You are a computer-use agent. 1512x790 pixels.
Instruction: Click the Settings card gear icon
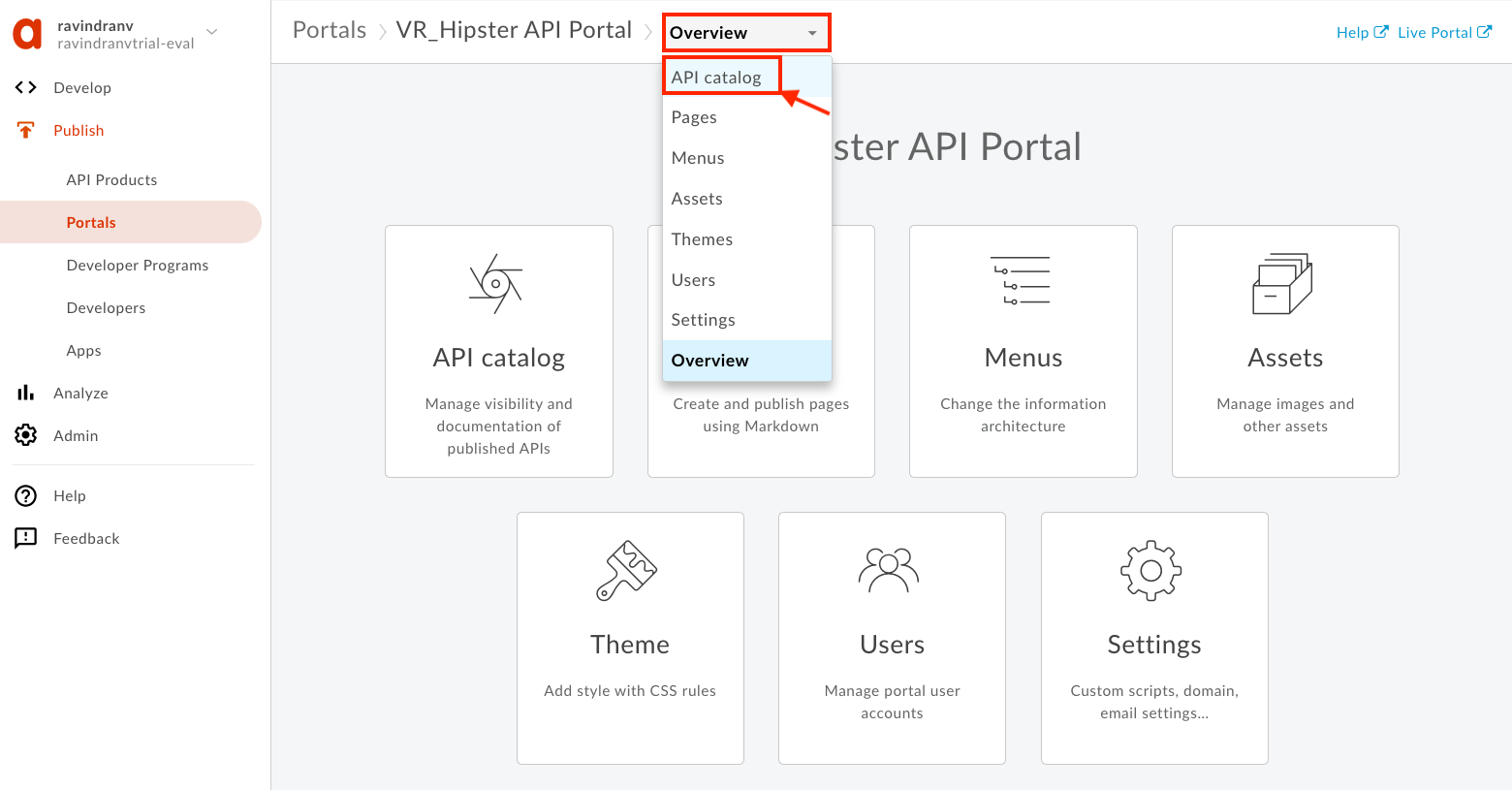1151,571
